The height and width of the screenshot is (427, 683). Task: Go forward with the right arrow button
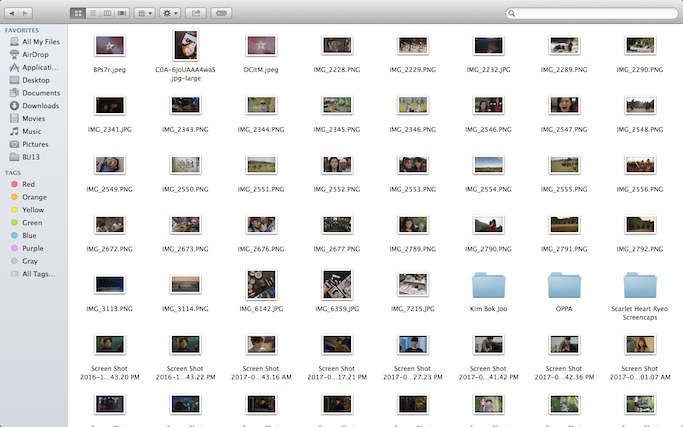[x=25, y=13]
